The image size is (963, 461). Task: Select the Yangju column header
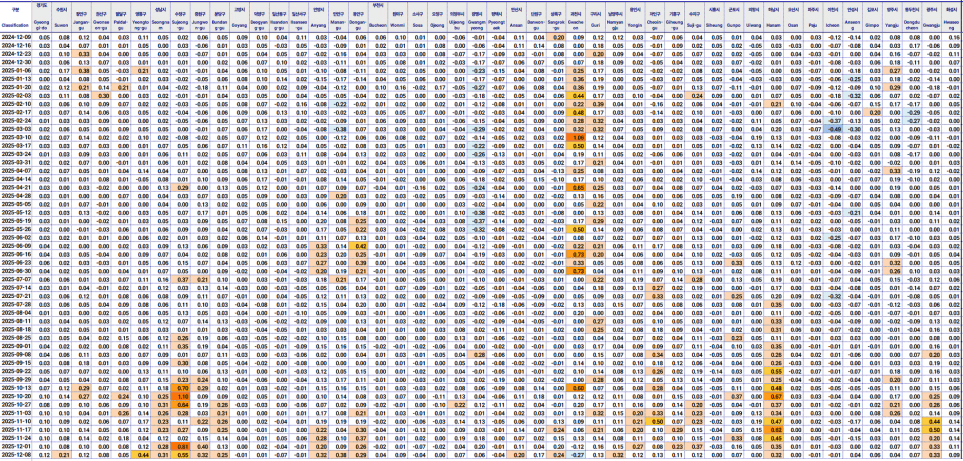tap(894, 18)
